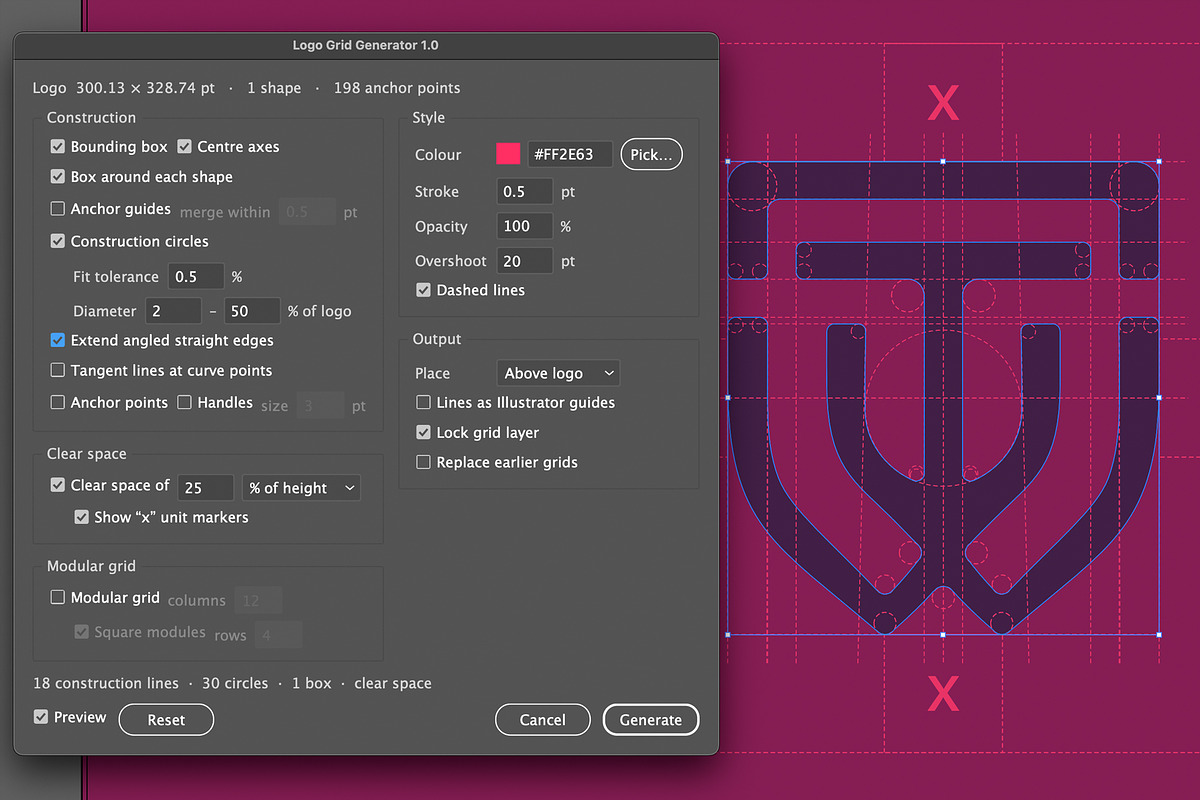The width and height of the screenshot is (1200, 800).
Task: Enable the Anchor guides checkbox
Action: point(58,209)
